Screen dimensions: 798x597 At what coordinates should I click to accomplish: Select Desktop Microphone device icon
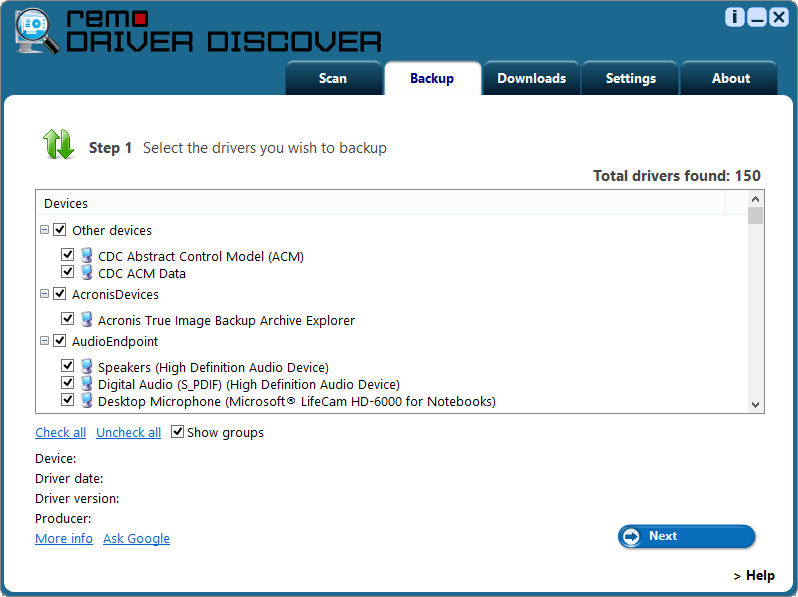pyautogui.click(x=87, y=400)
